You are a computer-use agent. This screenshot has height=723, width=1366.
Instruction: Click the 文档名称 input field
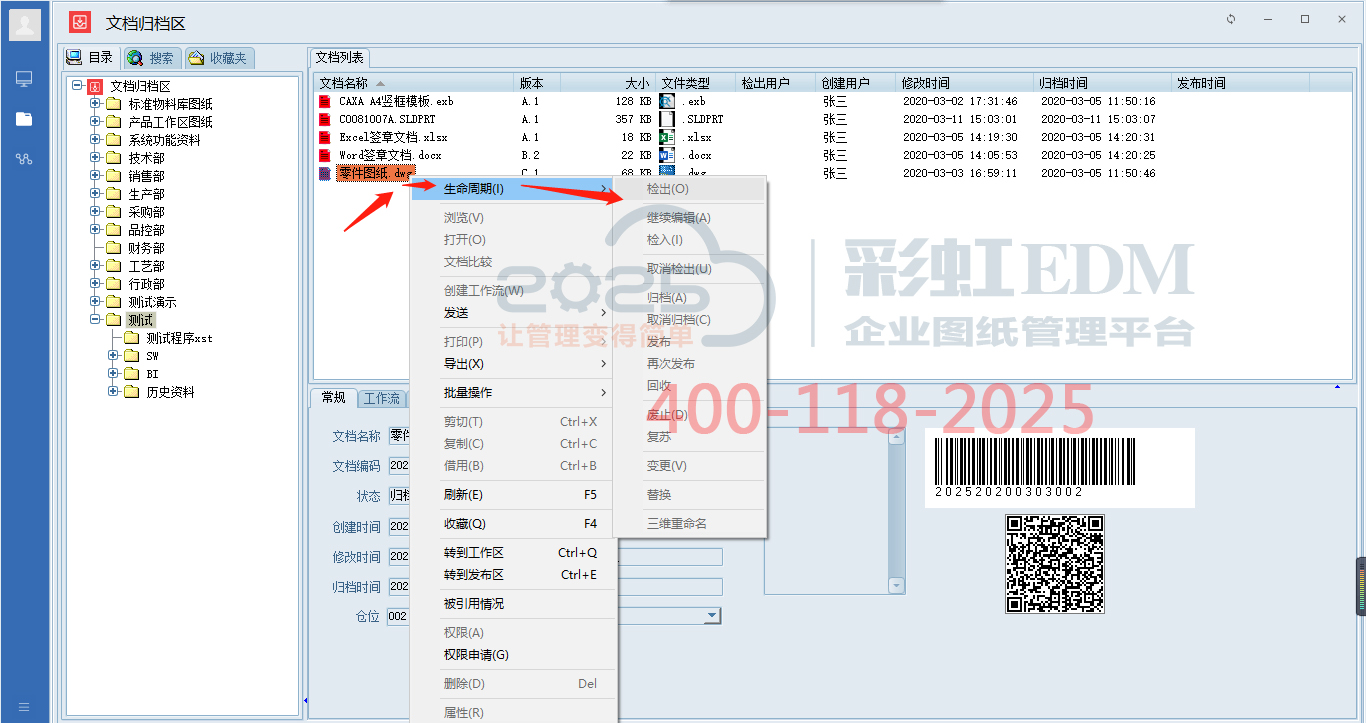(x=399, y=436)
